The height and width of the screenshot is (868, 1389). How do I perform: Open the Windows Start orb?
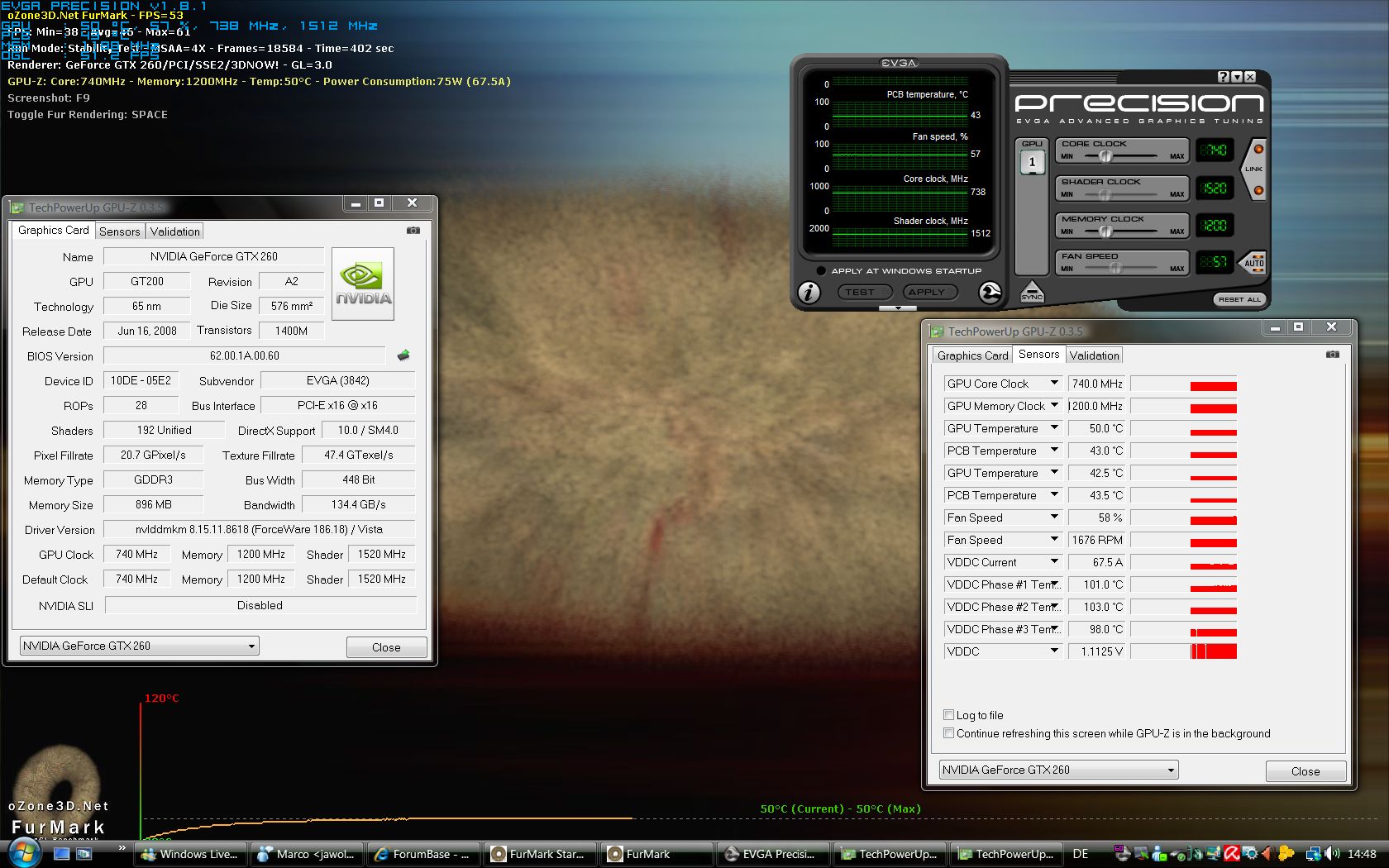(x=24, y=852)
